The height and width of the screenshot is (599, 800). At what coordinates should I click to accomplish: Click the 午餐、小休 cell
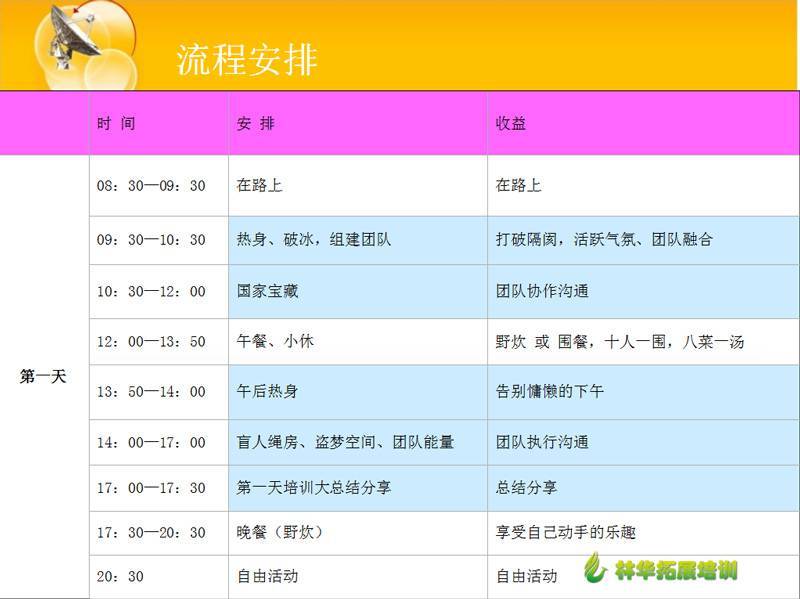[x=358, y=341]
